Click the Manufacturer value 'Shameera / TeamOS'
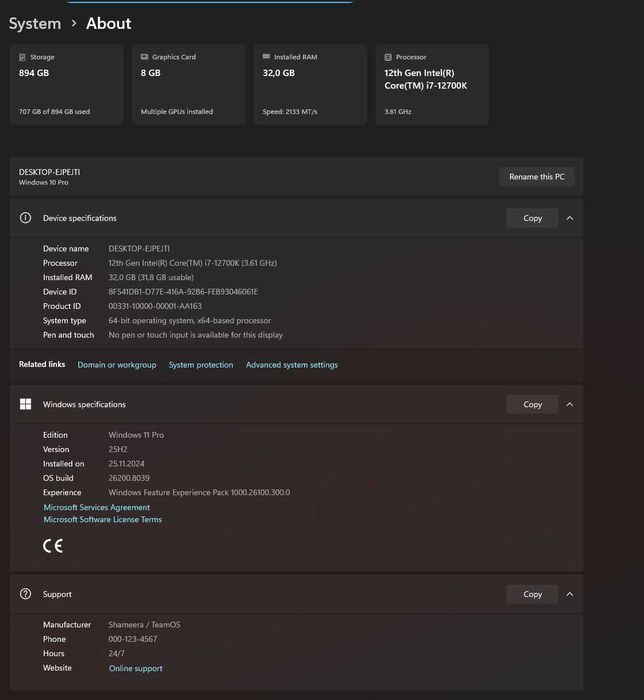The image size is (644, 700). [144, 625]
